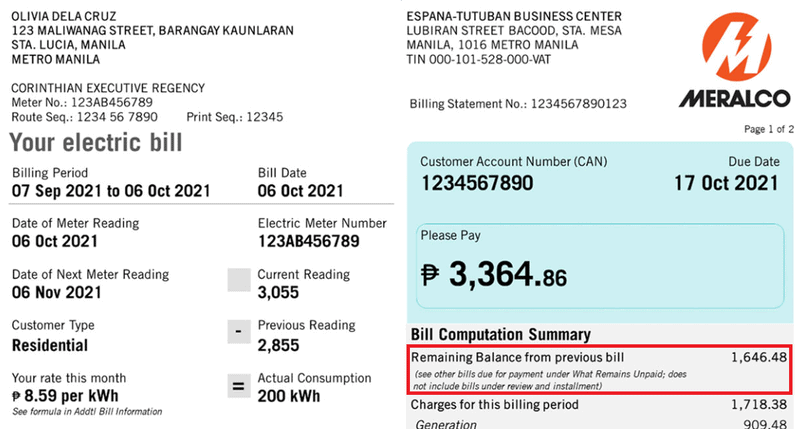Viewport: 800px width, 429px height.
Task: Click rate ₱ 8.59 per kWh
Action: click(65, 396)
